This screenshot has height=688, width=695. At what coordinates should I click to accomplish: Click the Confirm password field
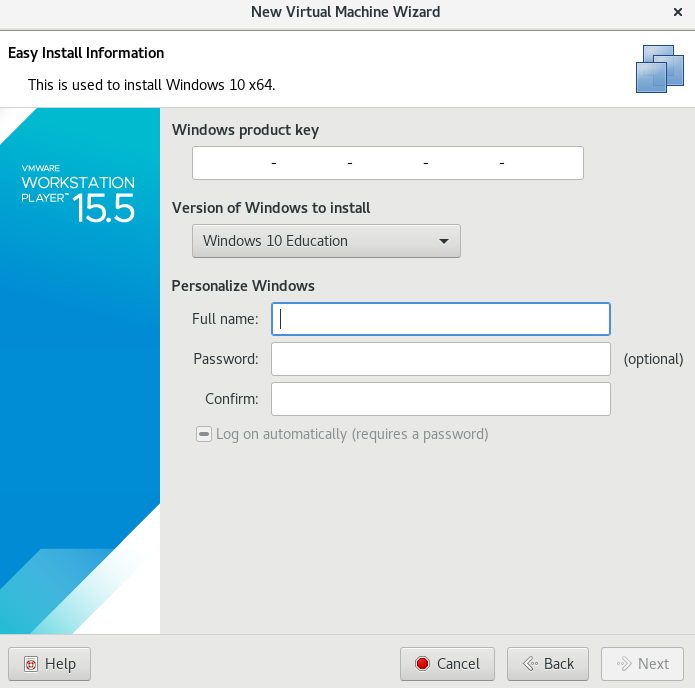coord(441,399)
